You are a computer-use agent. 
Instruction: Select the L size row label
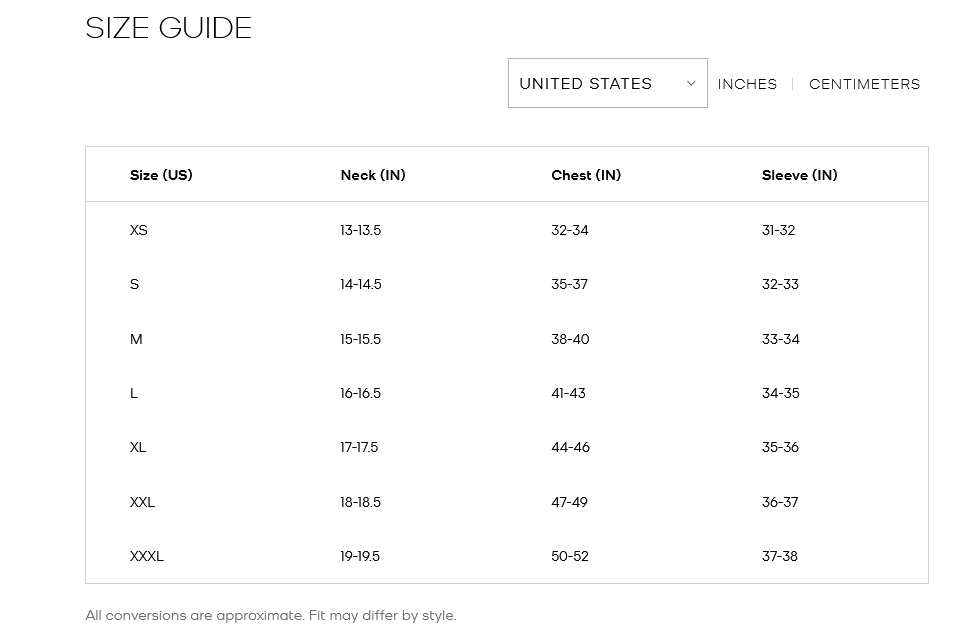pos(134,393)
